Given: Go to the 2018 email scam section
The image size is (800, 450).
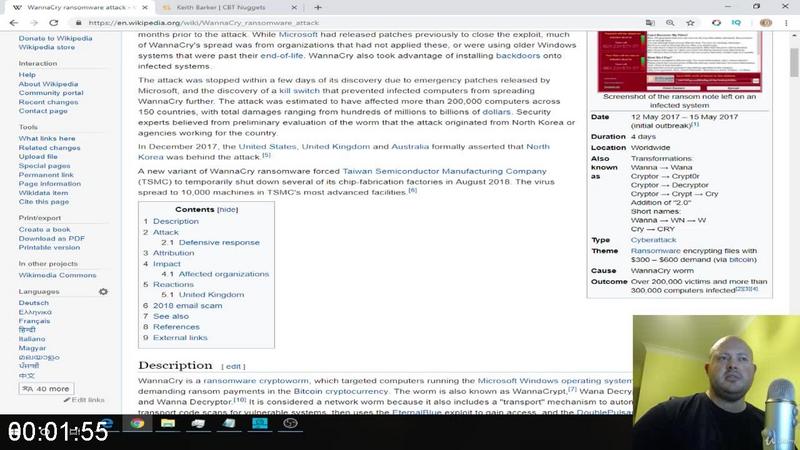Looking at the screenshot, I should point(187,306).
